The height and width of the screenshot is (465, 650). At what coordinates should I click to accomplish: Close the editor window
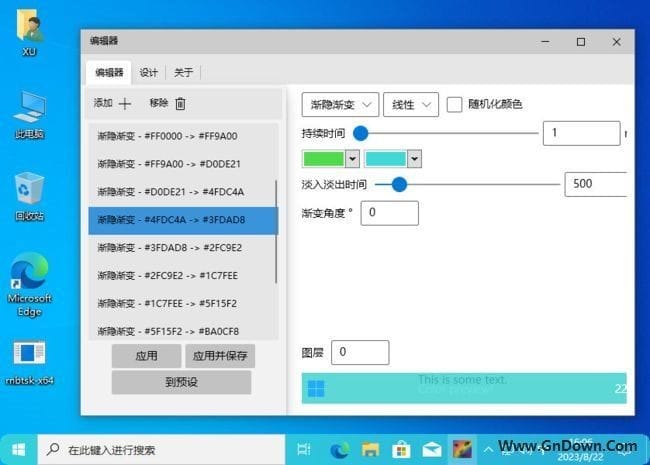coord(616,42)
